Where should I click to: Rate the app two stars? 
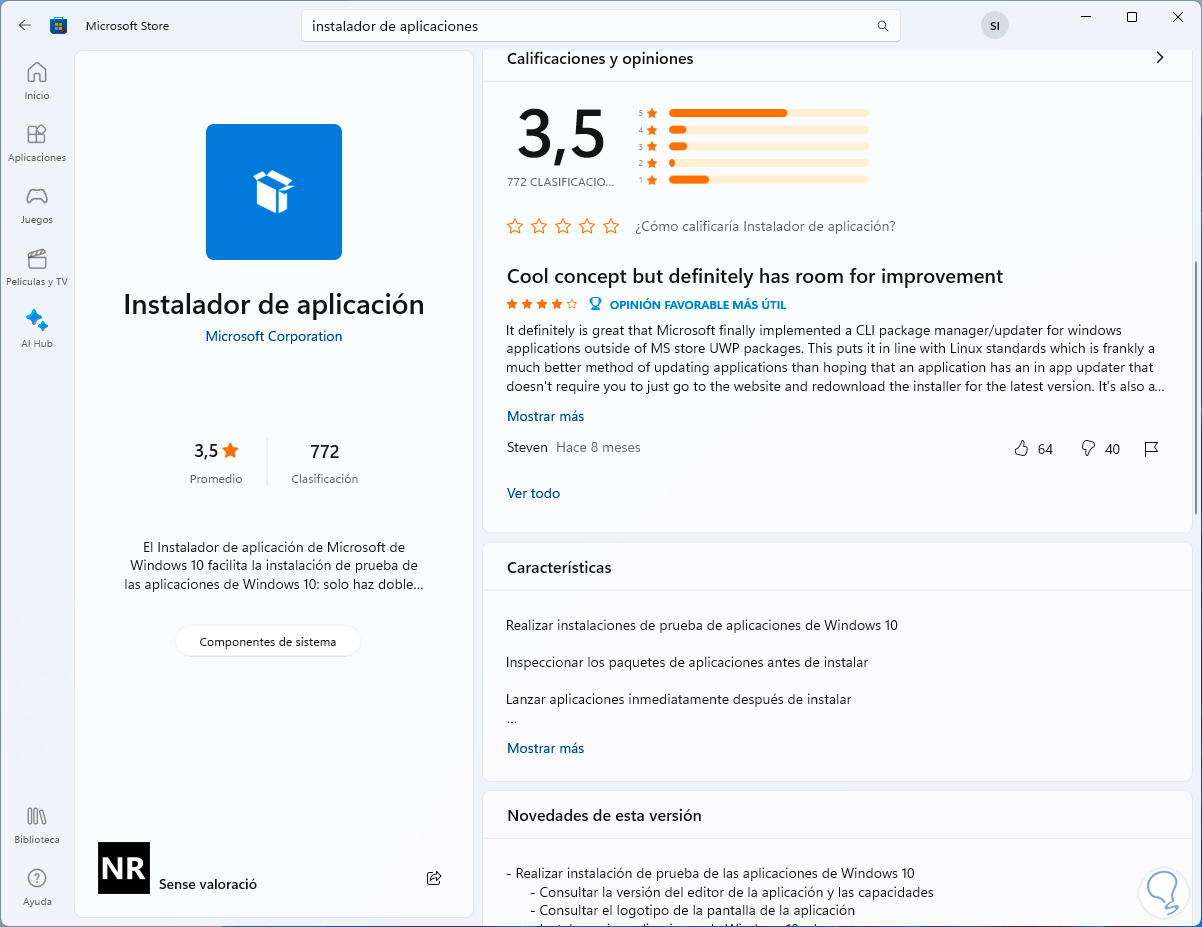tap(539, 226)
